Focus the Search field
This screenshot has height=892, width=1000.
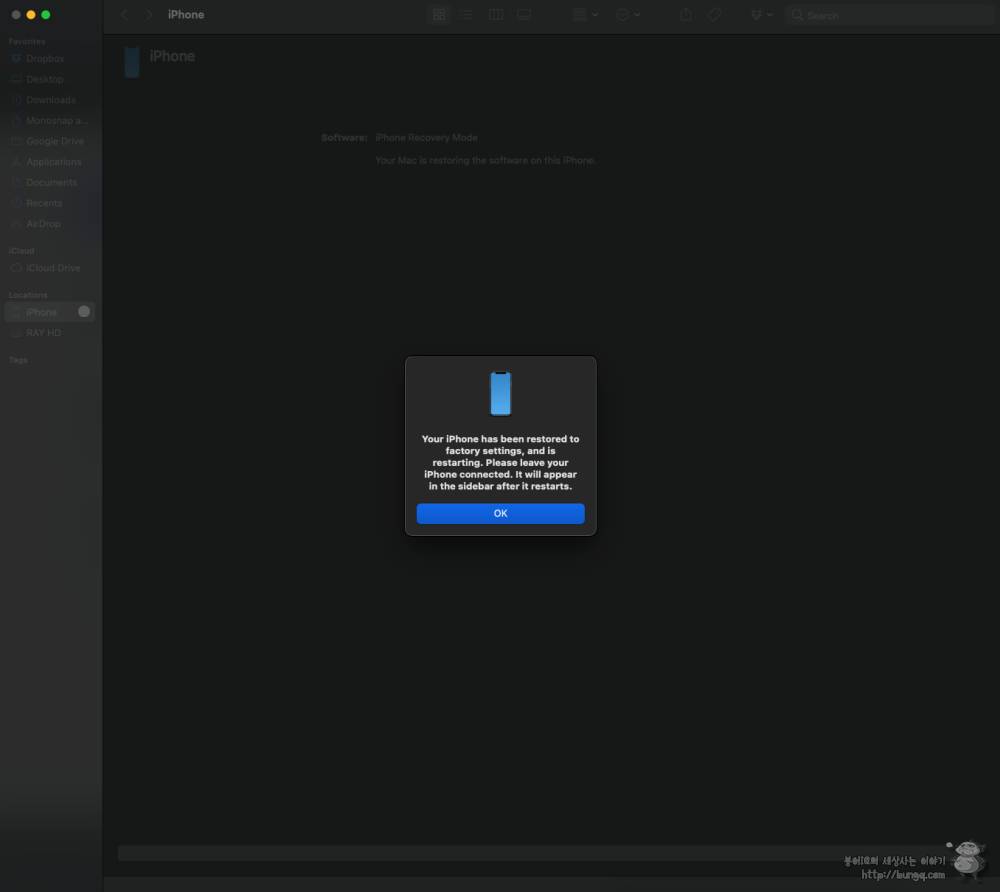click(889, 15)
